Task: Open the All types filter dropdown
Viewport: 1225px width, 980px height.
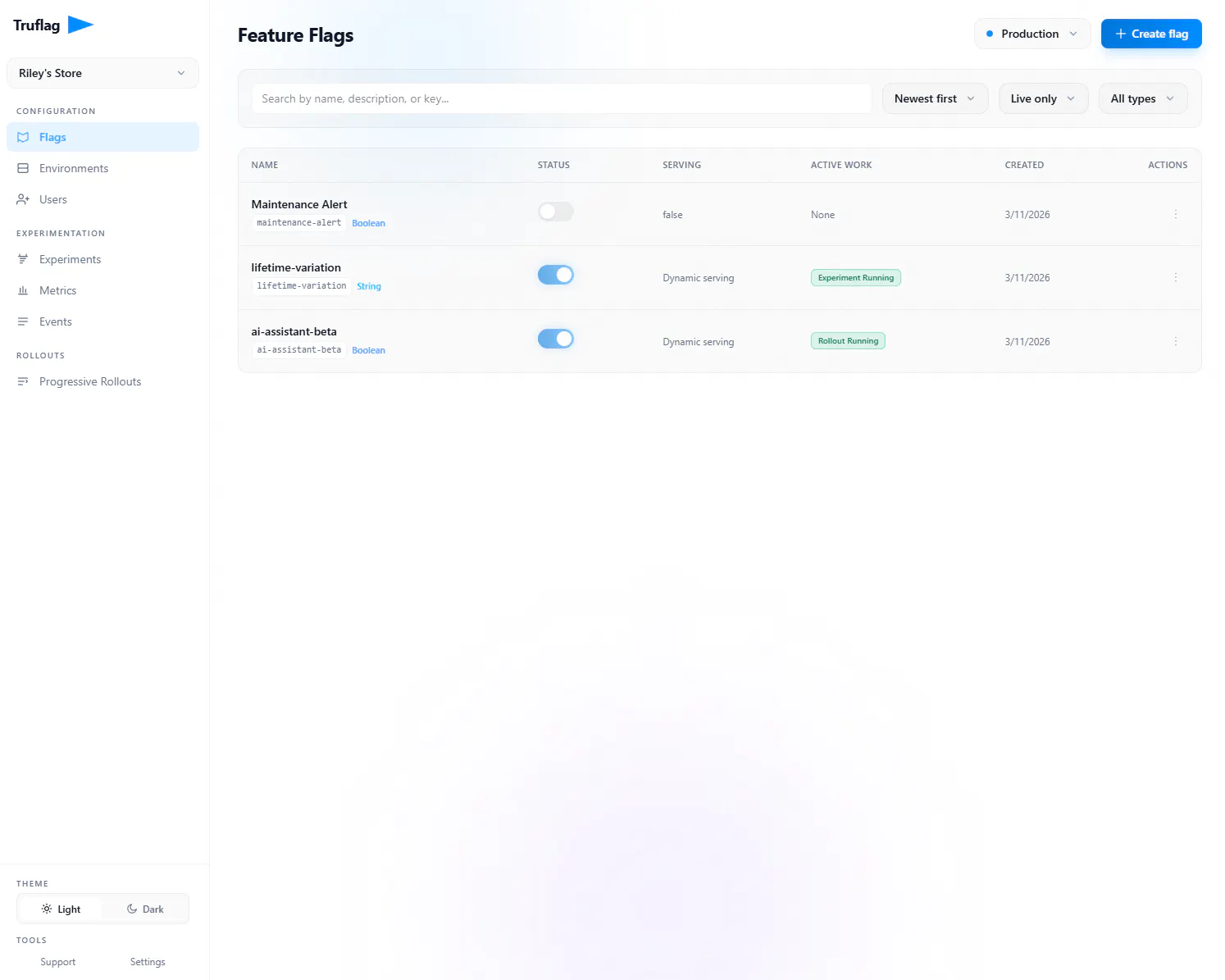Action: point(1143,98)
